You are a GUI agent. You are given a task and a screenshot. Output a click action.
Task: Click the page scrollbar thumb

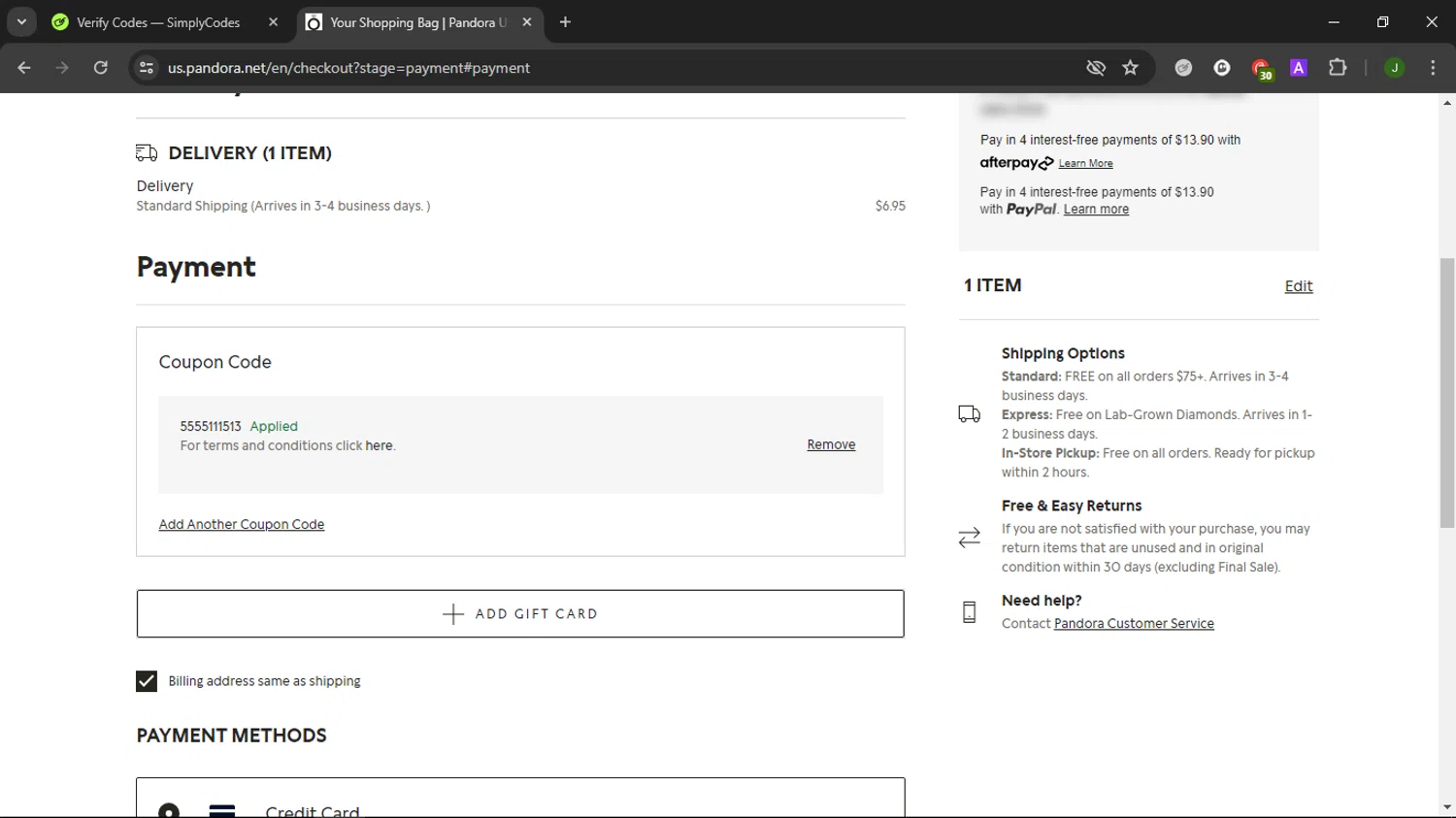1447,392
